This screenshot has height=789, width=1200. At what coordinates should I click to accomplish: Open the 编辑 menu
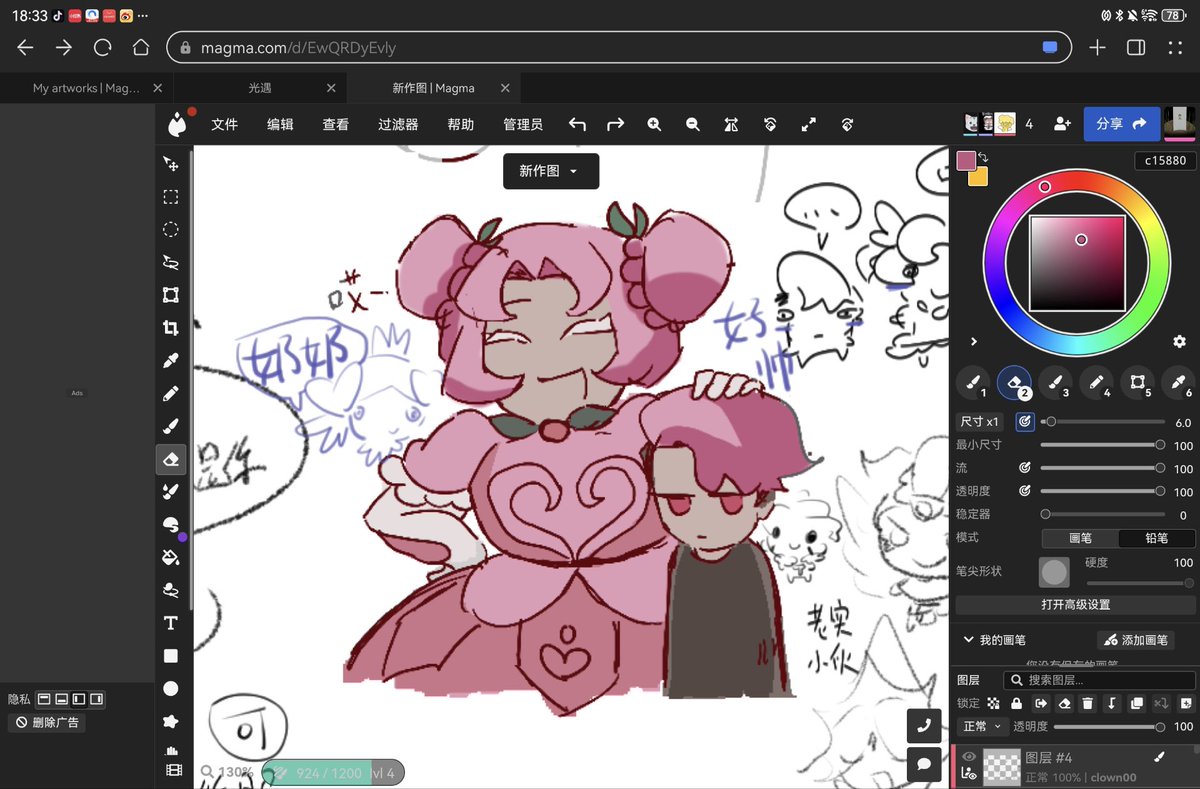pos(280,124)
